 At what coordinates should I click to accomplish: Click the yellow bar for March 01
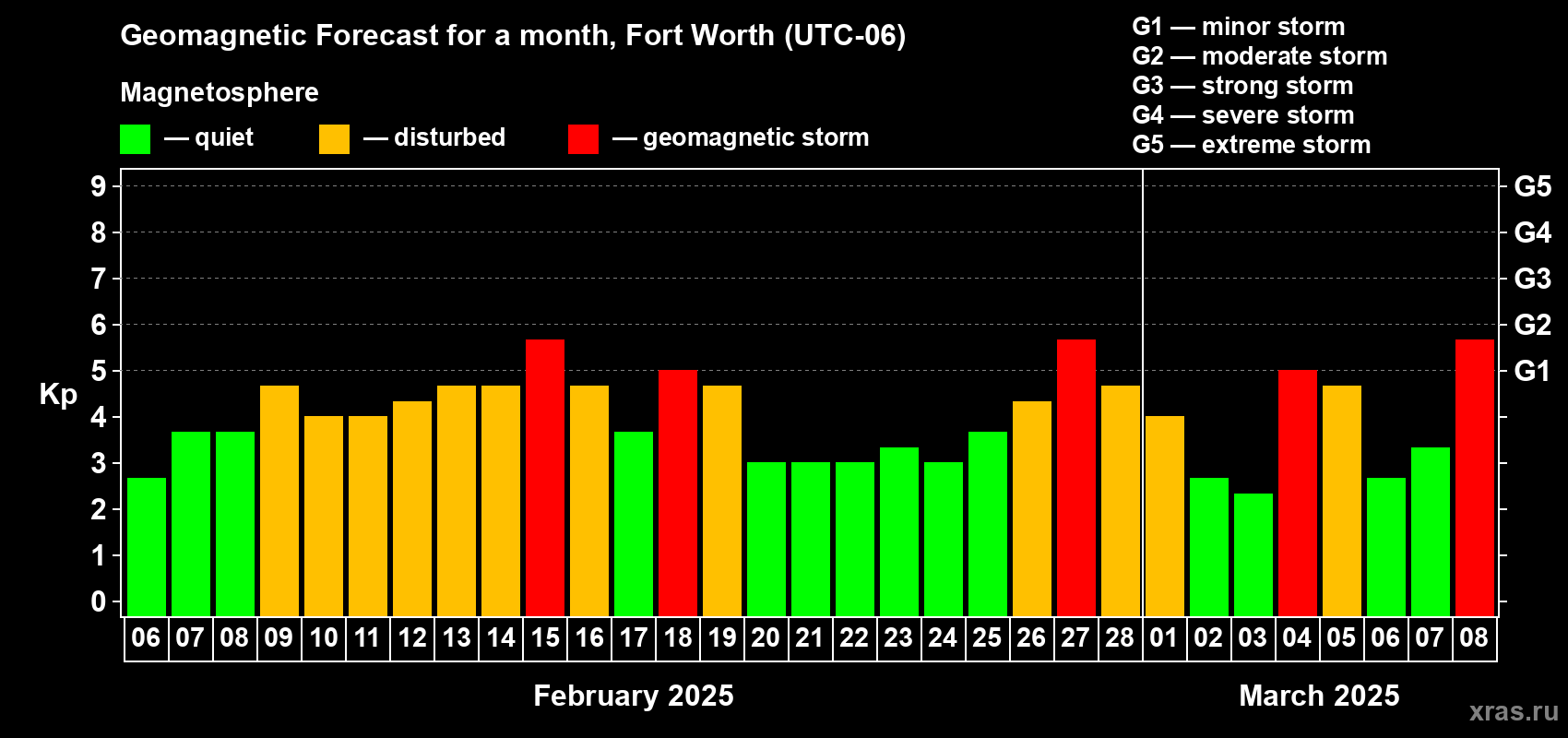[x=1165, y=517]
